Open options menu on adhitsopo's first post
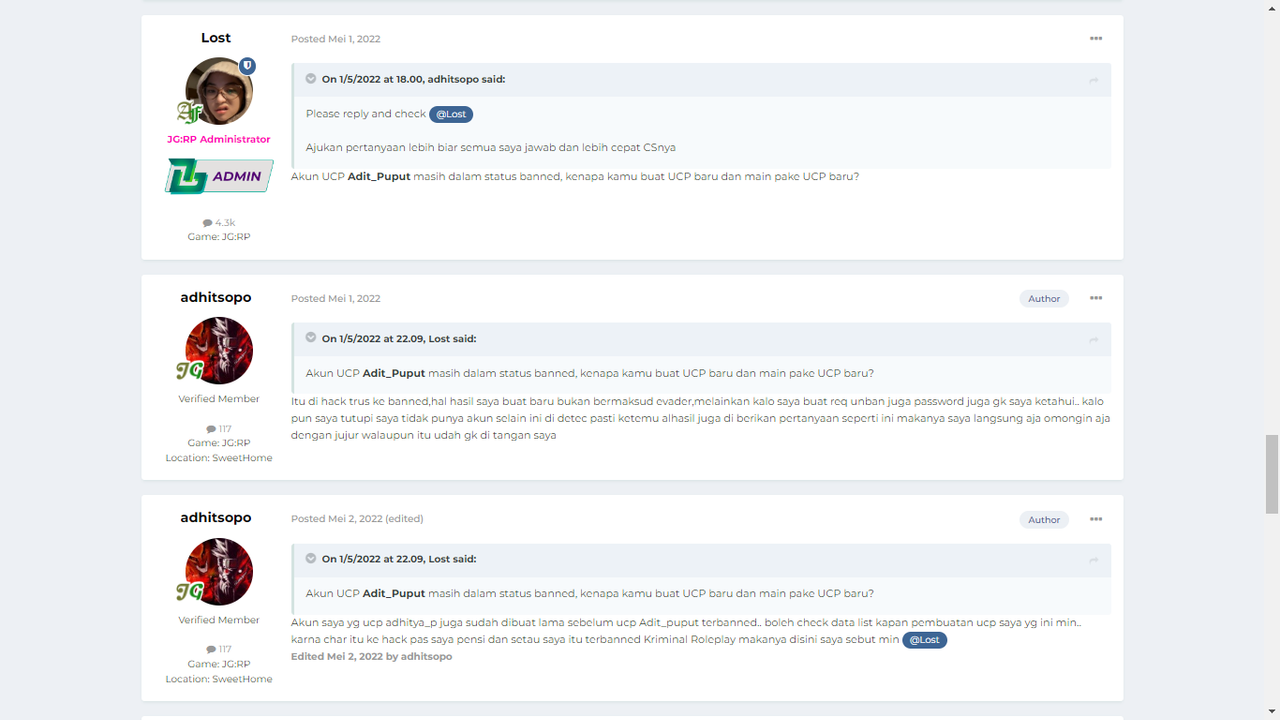 pos(1096,298)
